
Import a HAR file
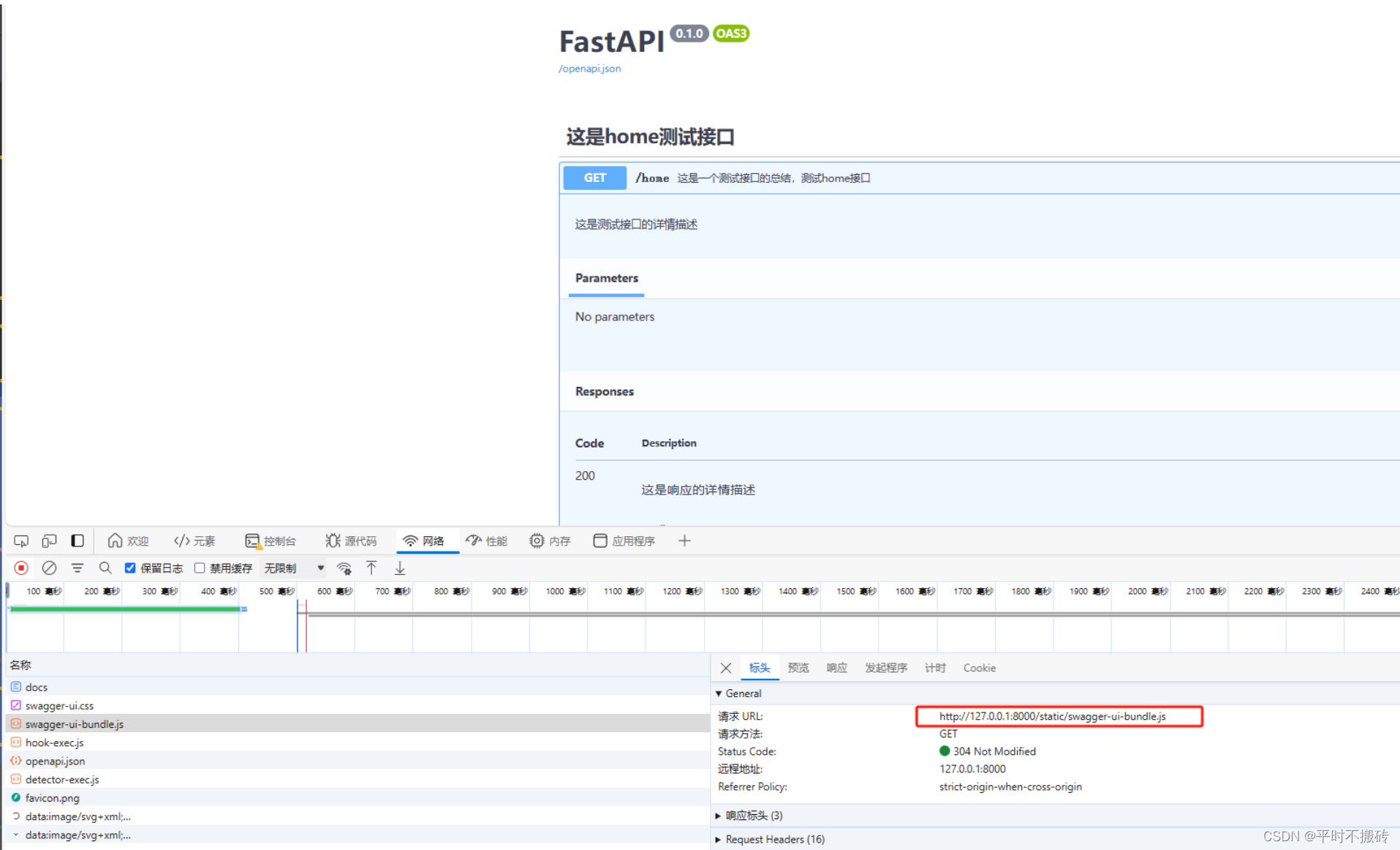(x=371, y=568)
